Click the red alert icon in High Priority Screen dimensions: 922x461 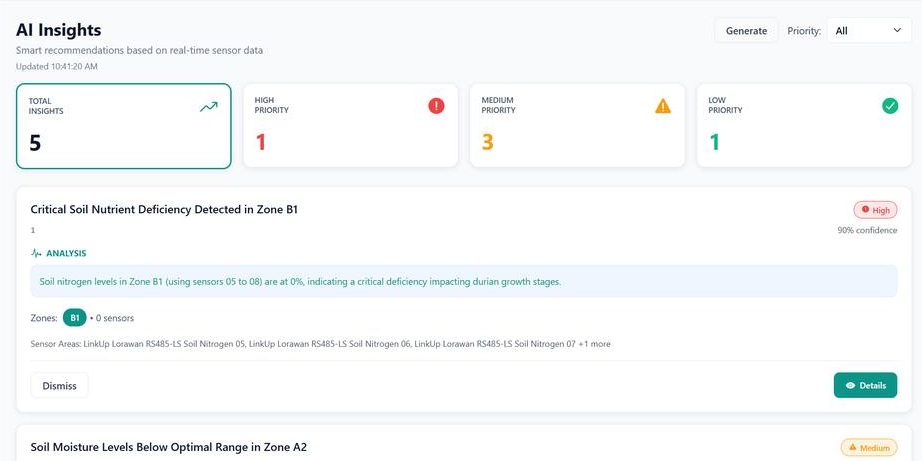(436, 106)
